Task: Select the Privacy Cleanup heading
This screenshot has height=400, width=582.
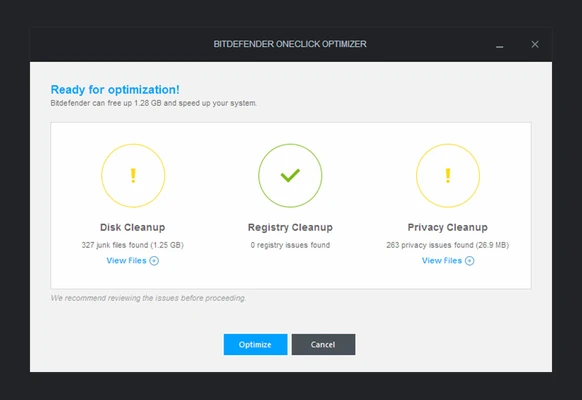Action: click(x=448, y=227)
